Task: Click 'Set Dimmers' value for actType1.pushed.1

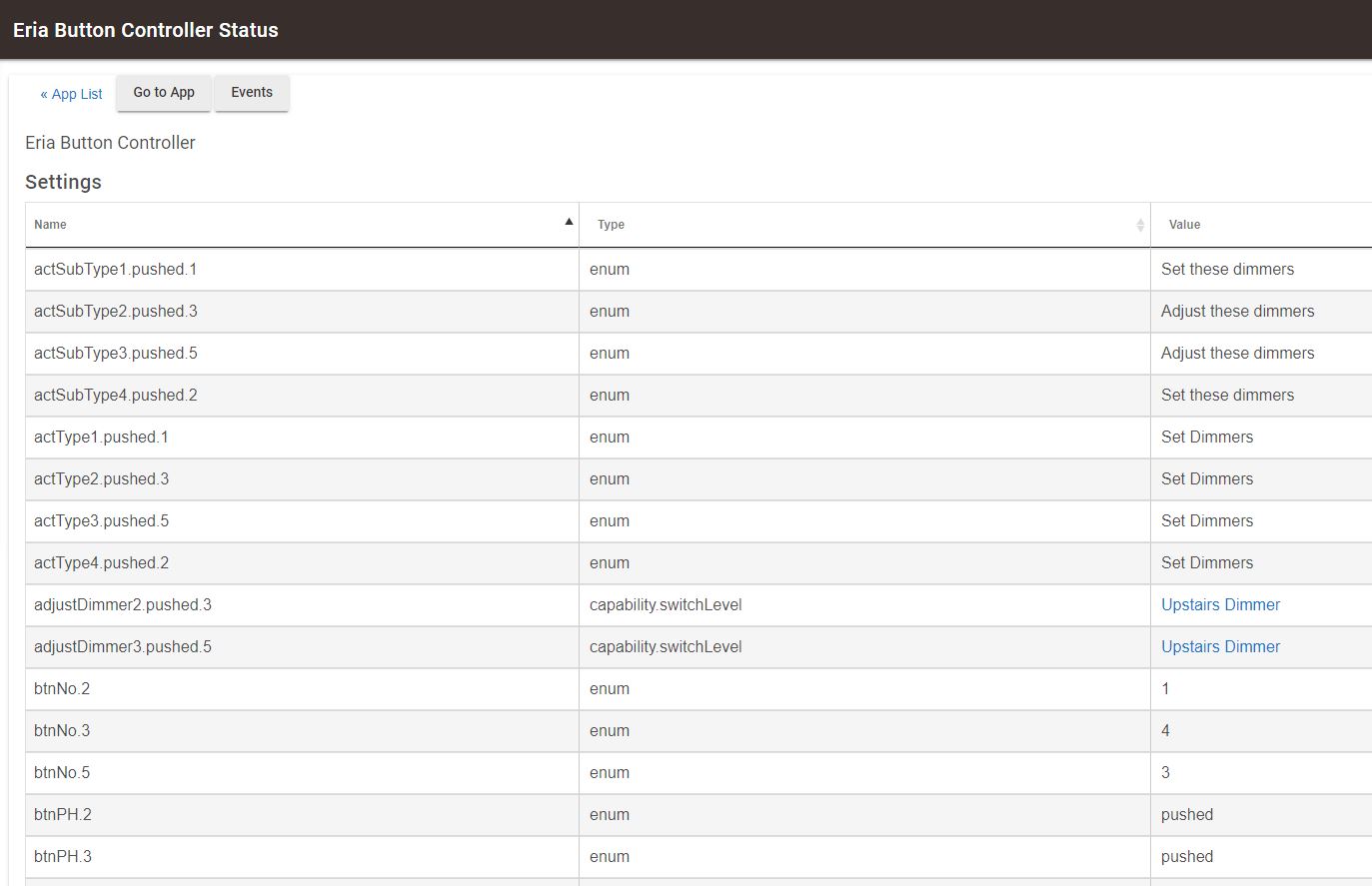Action: (x=1207, y=437)
